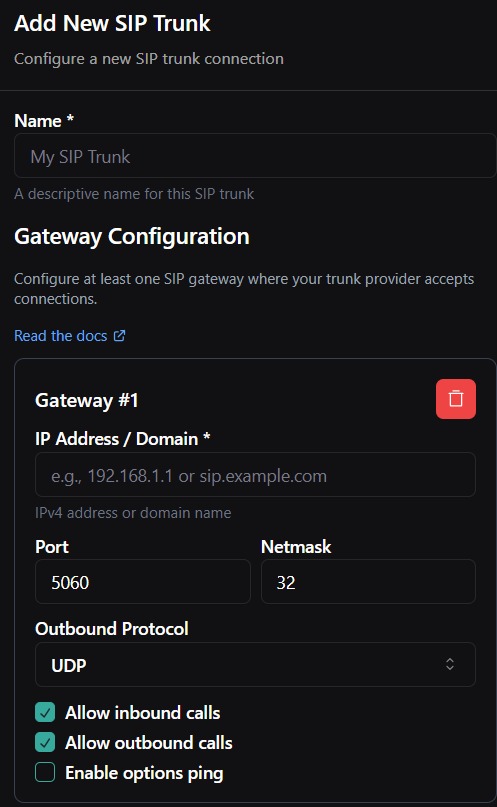This screenshot has width=497, height=807.
Task: Click the checkmark icon for inbound calls
Action: (x=45, y=713)
